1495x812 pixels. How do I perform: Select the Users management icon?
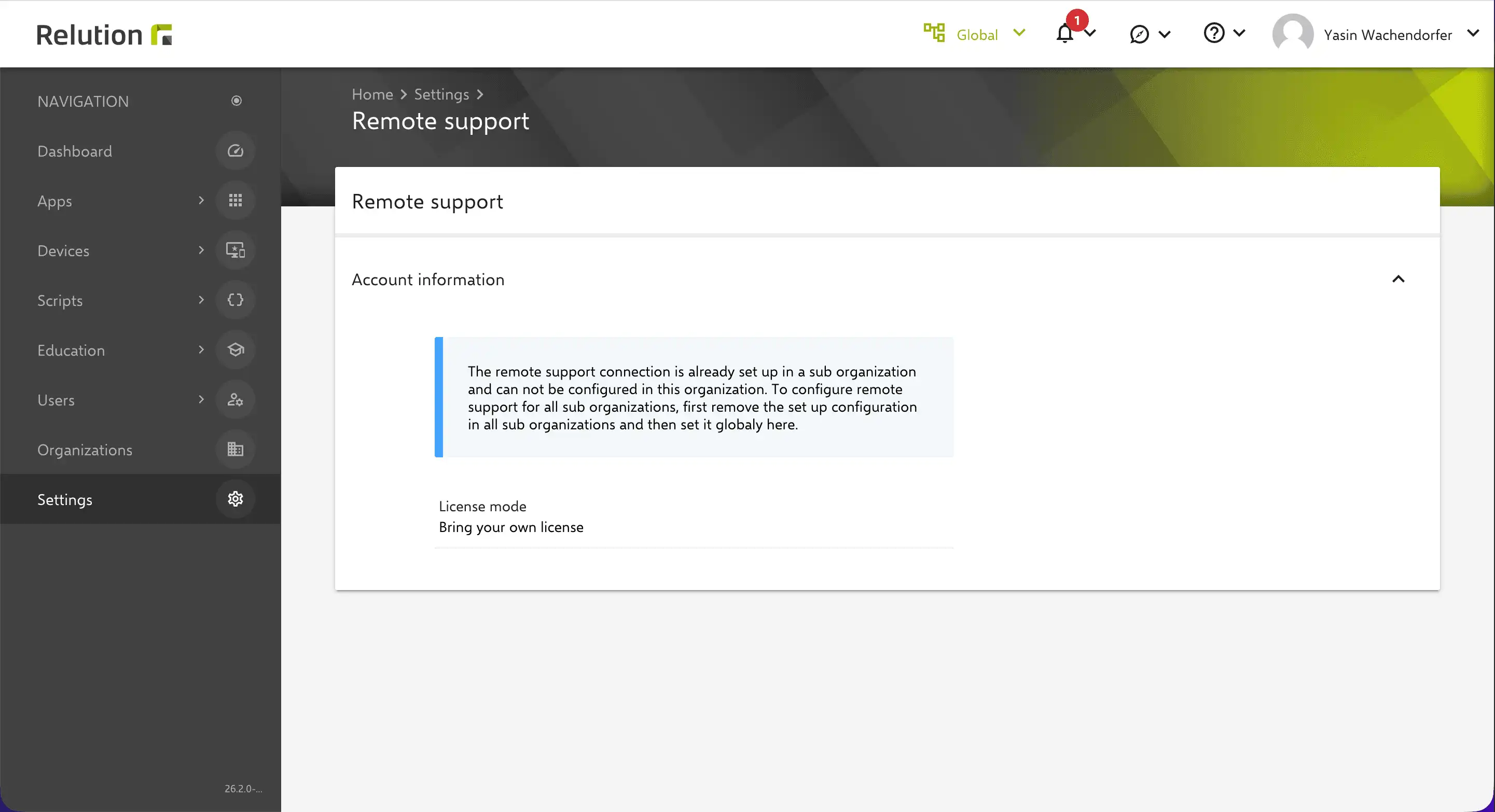coord(236,400)
